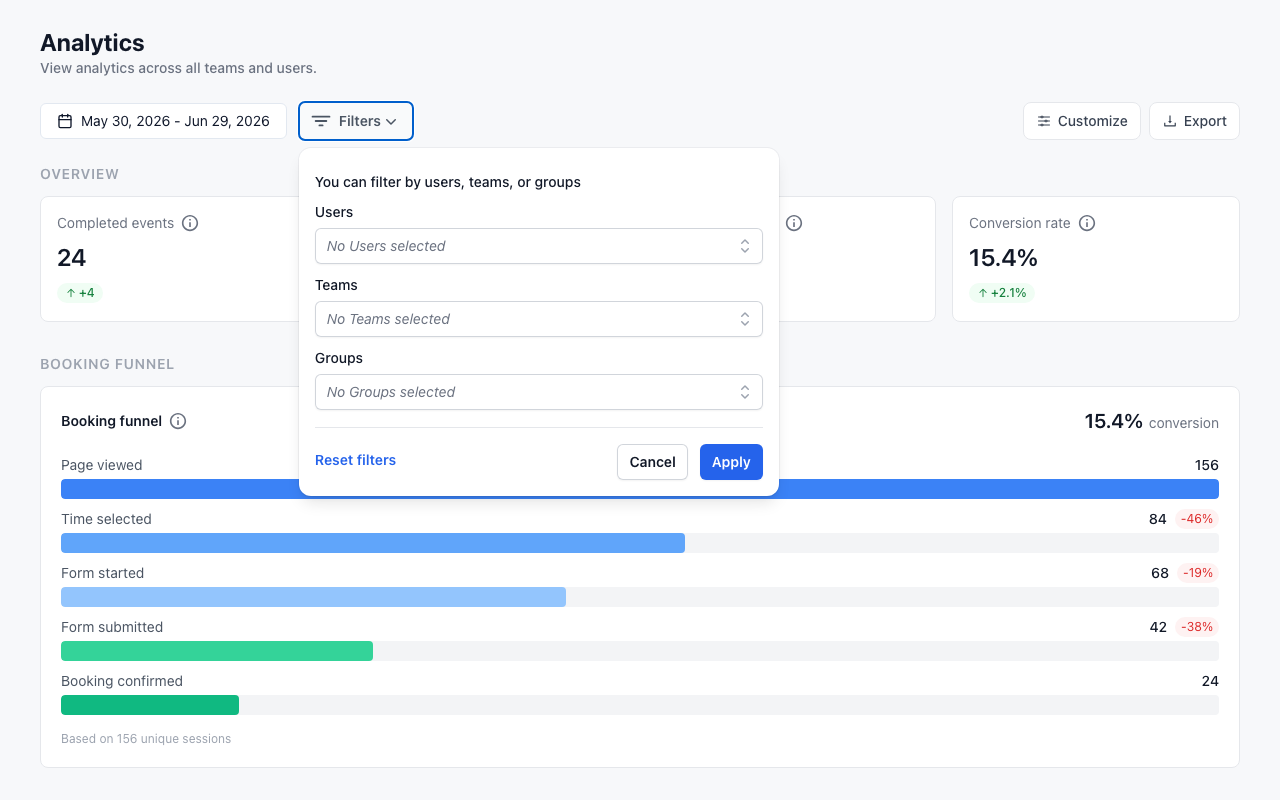Click the Customize sliders icon
This screenshot has height=800, width=1280.
tap(1044, 121)
